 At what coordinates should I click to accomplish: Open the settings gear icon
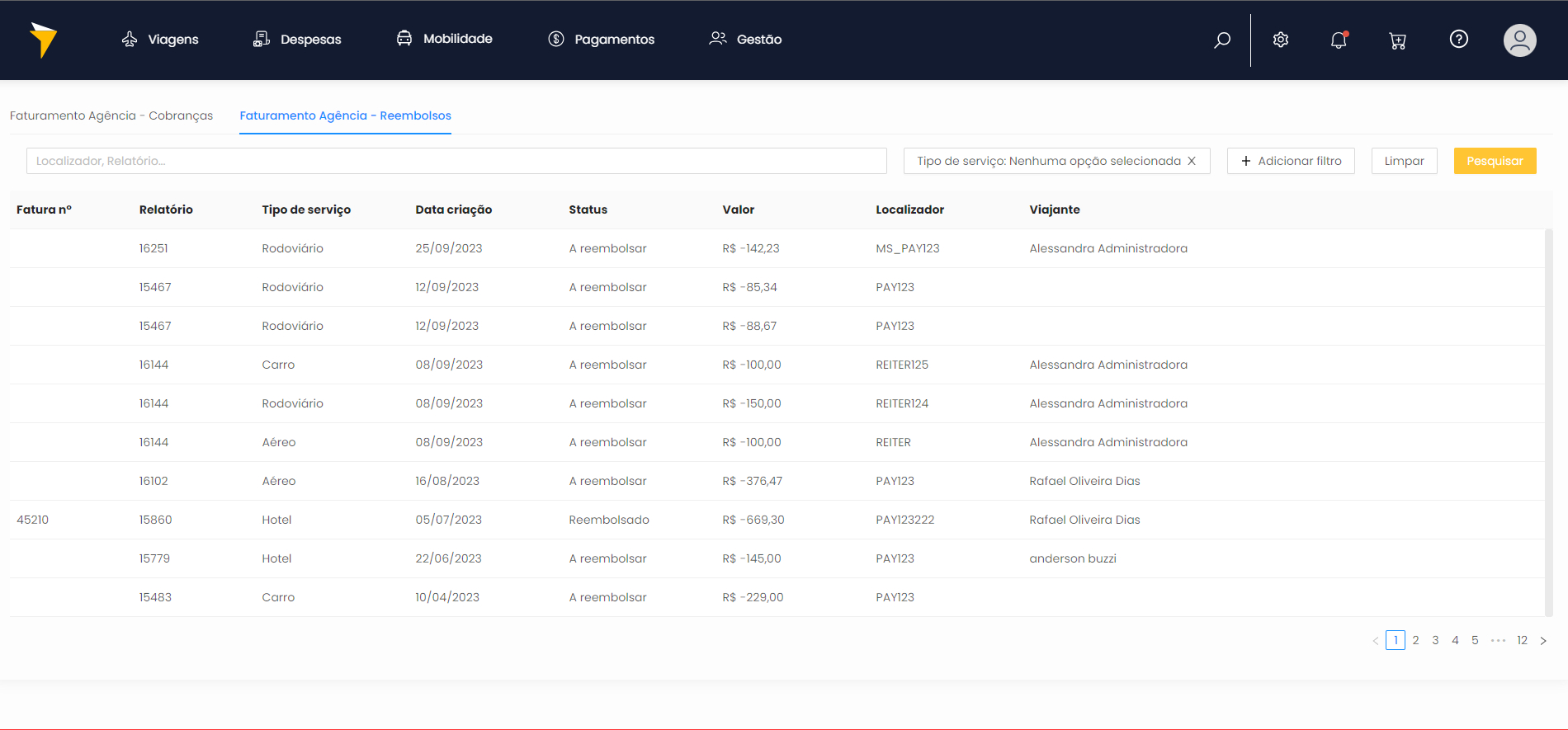[x=1281, y=40]
